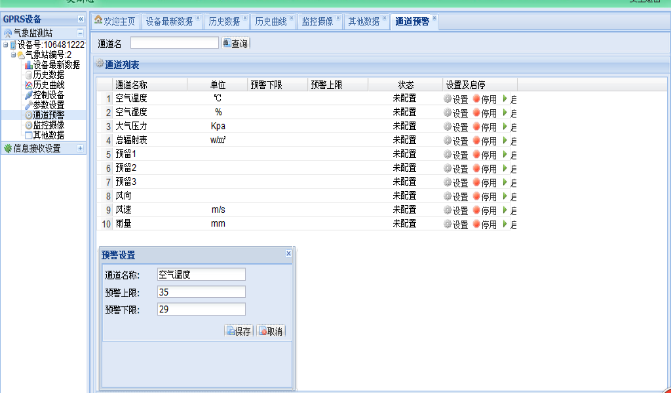Click the 查询 search button
Screen dimensions: 671x393
(x=235, y=43)
